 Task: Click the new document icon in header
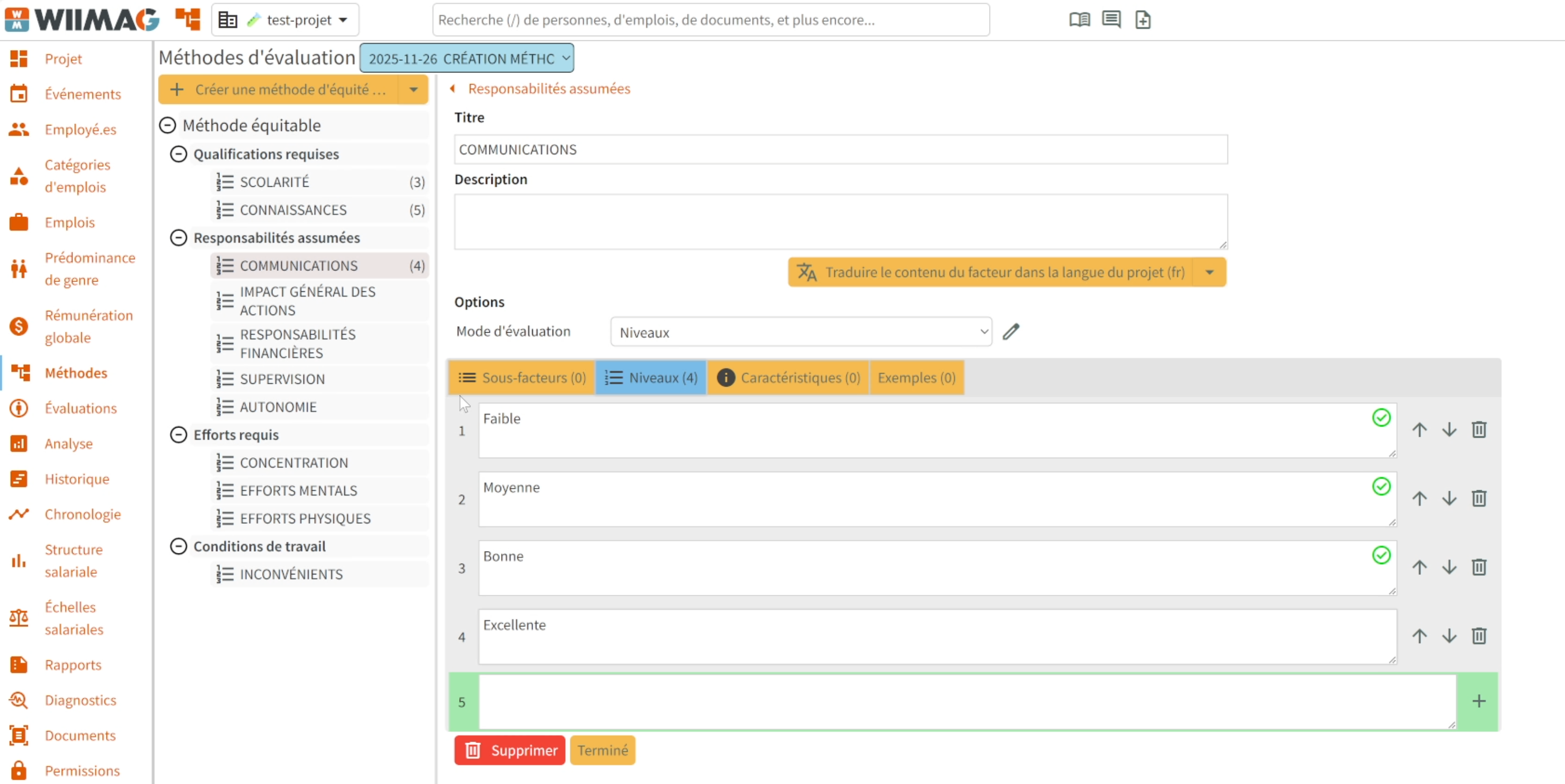click(x=1143, y=20)
